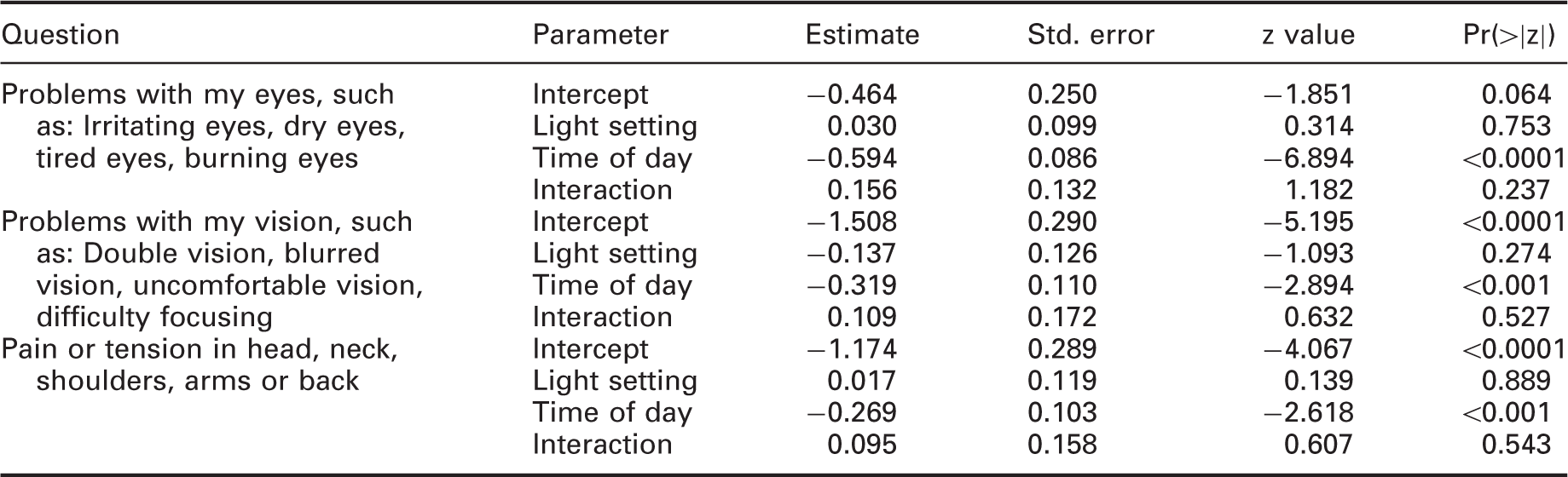Select the z value −1.093
Viewport: 1568px width, 477px height.
(1308, 254)
